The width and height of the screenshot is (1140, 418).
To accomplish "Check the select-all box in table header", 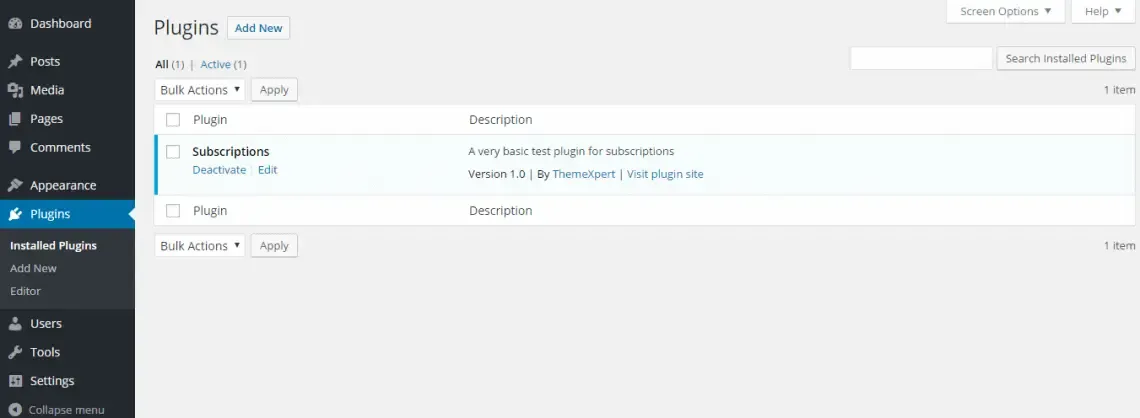I will 173,120.
